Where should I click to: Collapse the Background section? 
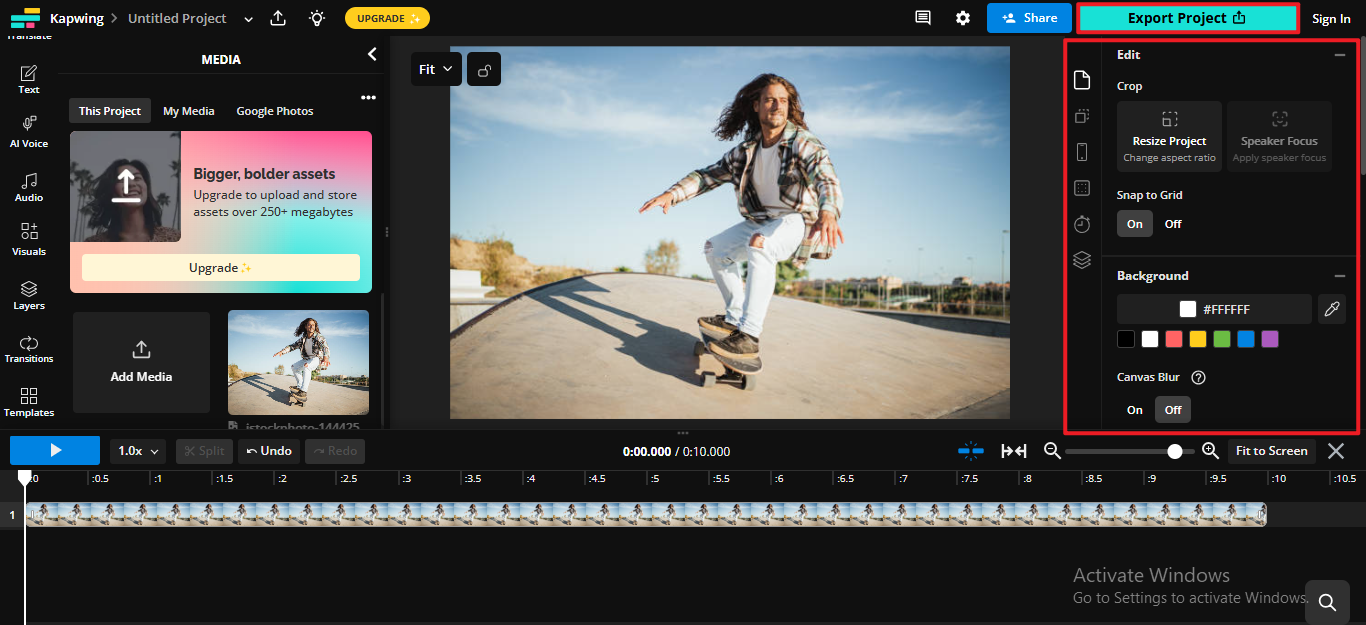(1340, 275)
